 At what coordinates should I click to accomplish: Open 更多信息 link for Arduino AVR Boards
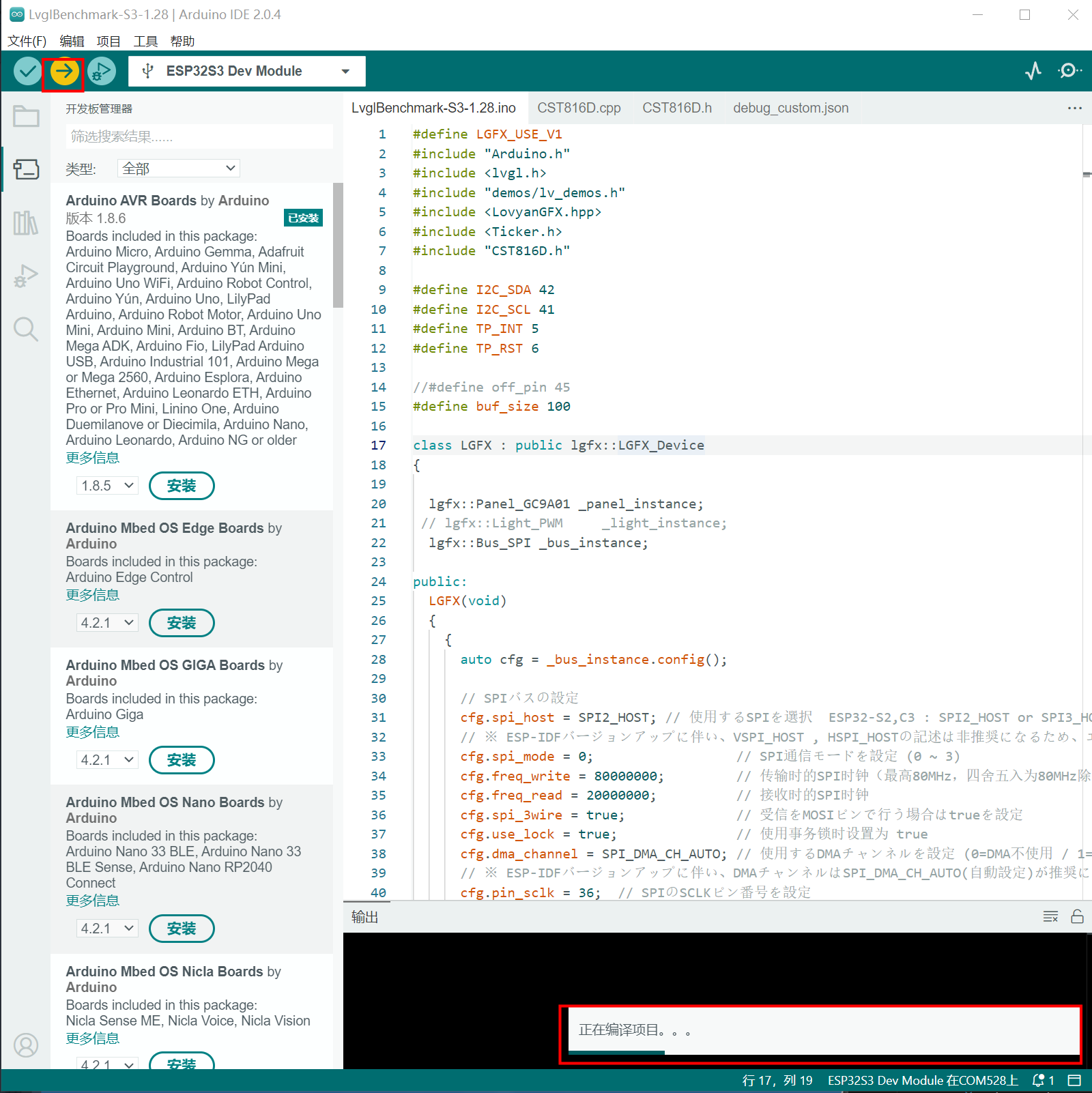point(93,458)
